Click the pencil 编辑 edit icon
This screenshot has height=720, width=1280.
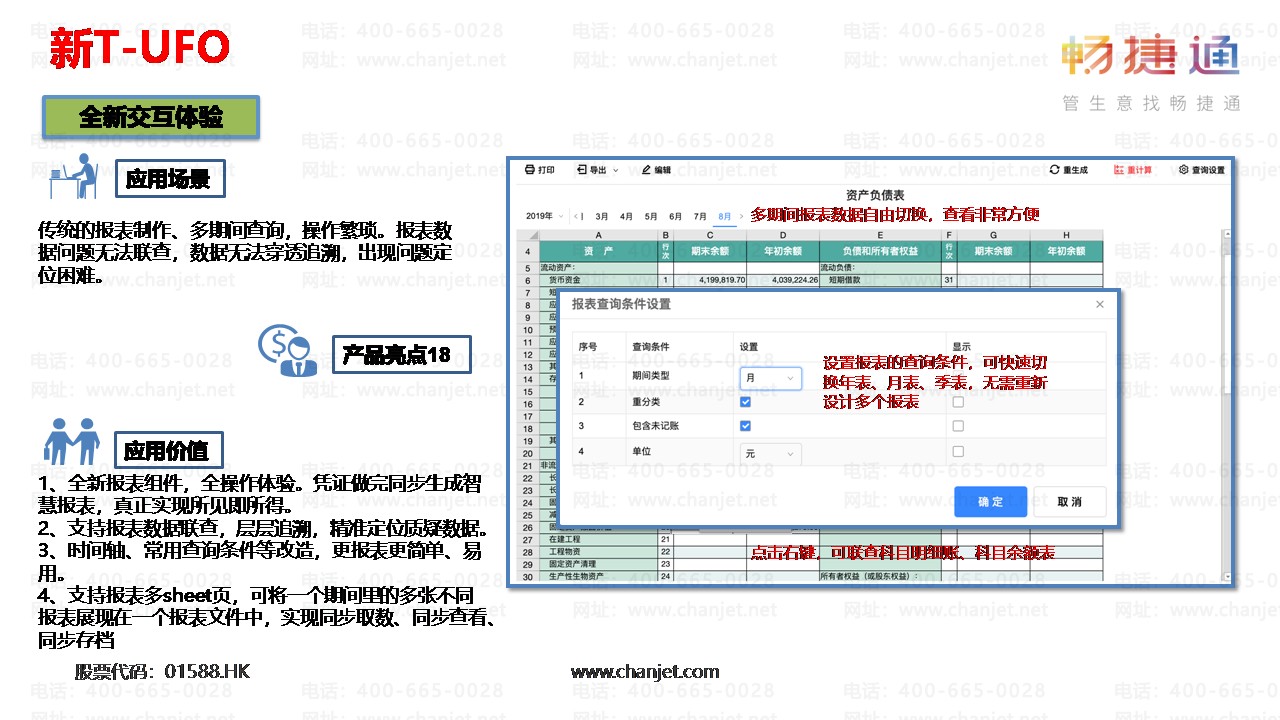[x=646, y=170]
